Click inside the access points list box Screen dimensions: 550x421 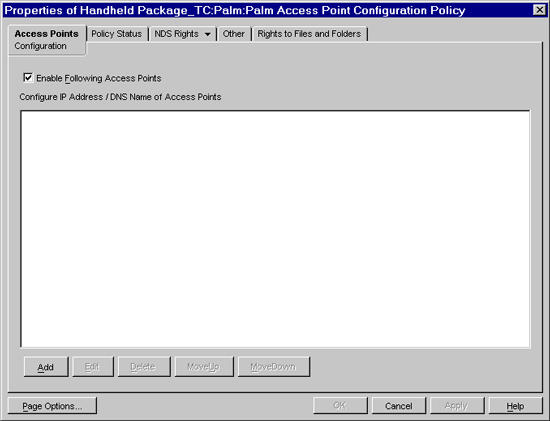275,229
